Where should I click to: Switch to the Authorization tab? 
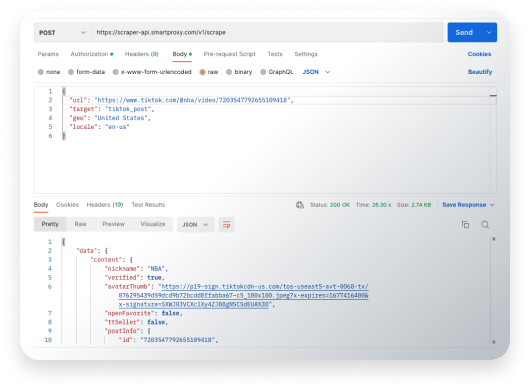92,54
